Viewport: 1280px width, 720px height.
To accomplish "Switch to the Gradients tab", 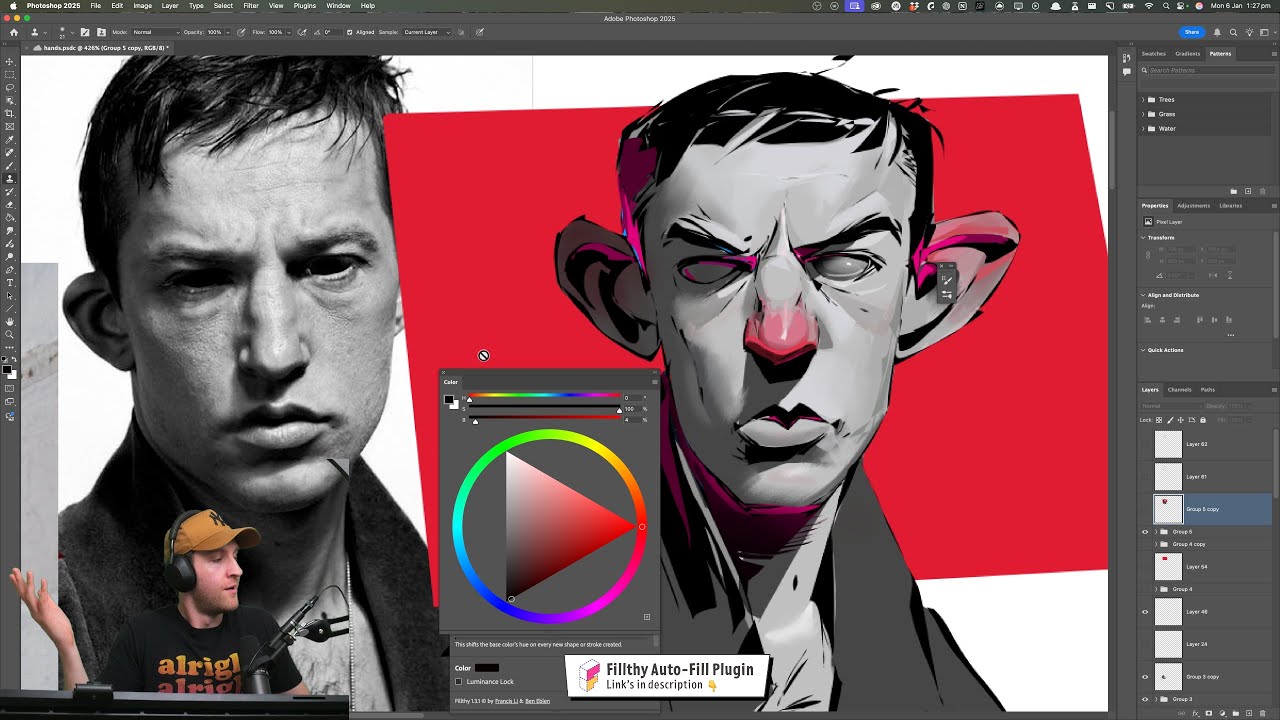I will [x=1188, y=54].
